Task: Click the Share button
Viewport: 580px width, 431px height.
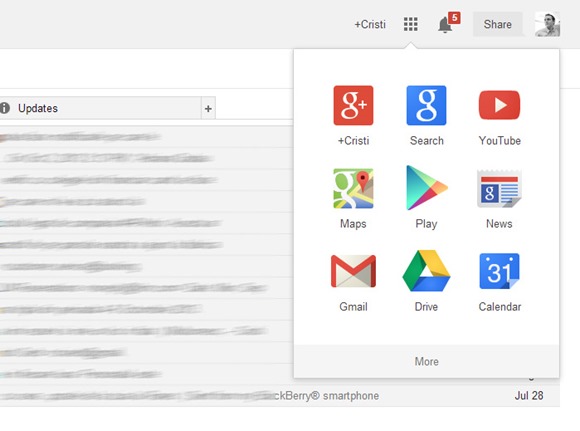Action: click(x=498, y=24)
